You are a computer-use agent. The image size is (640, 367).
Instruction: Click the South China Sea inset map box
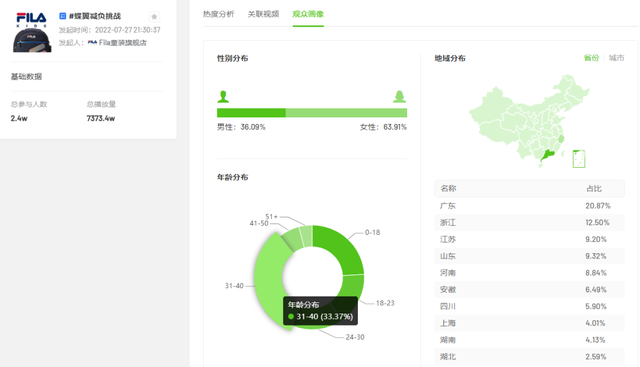pyautogui.click(x=579, y=159)
